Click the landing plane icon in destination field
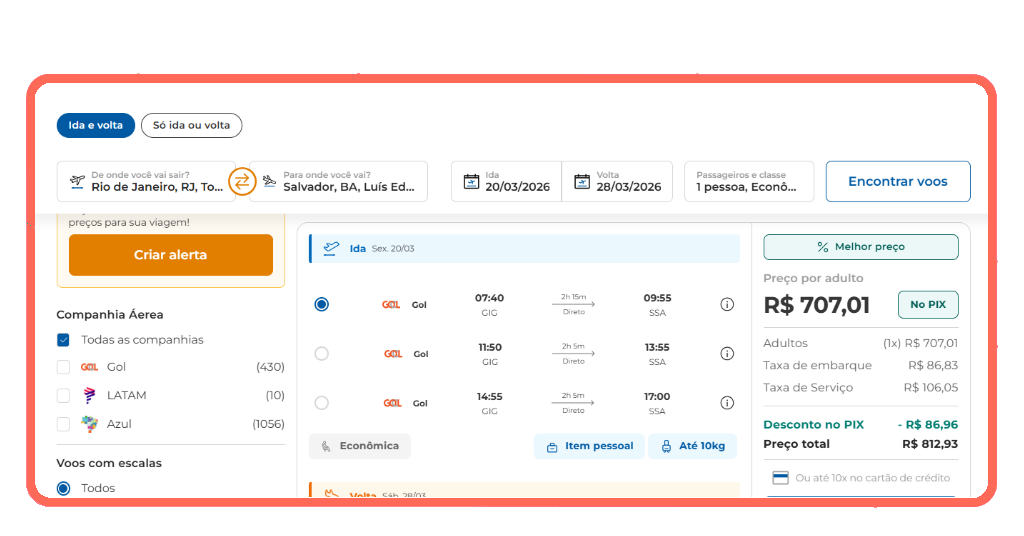Screen dimensions: 1024x536 [x=269, y=181]
